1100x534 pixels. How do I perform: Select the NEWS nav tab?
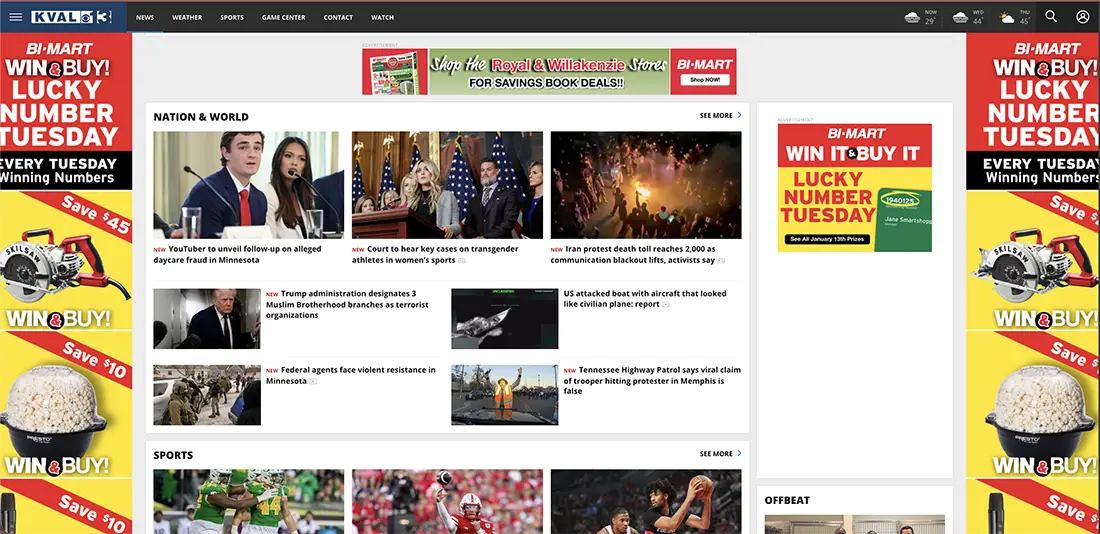click(145, 18)
